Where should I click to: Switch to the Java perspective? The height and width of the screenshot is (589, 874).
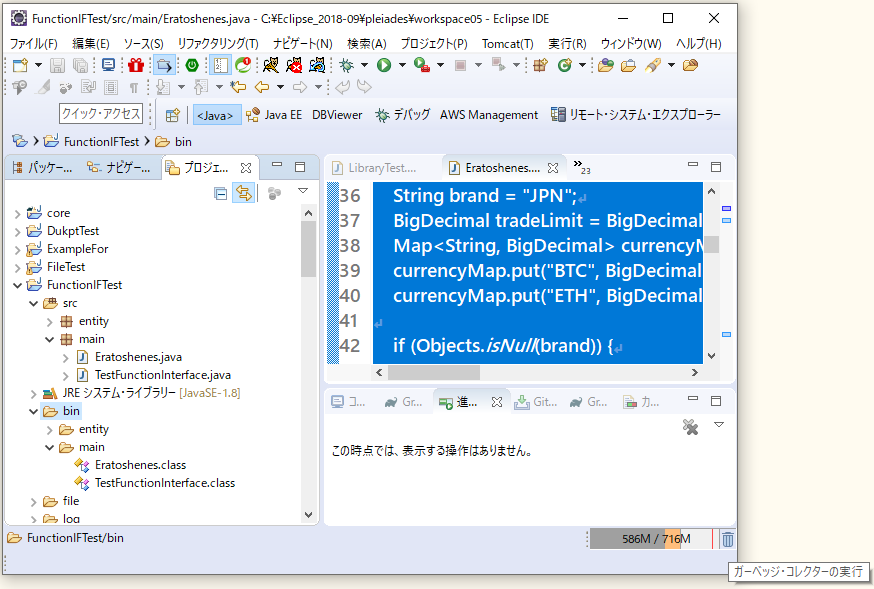click(x=216, y=115)
